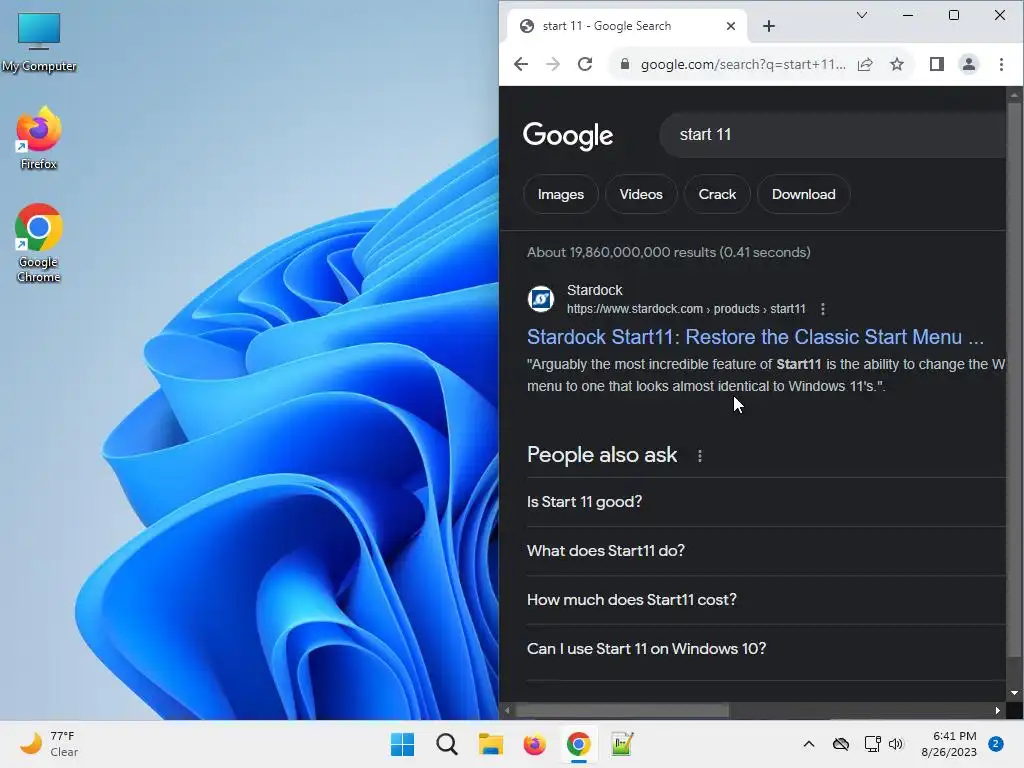Image resolution: width=1024 pixels, height=768 pixels.
Task: Click the vertical scrollbar down arrow
Action: [1014, 693]
